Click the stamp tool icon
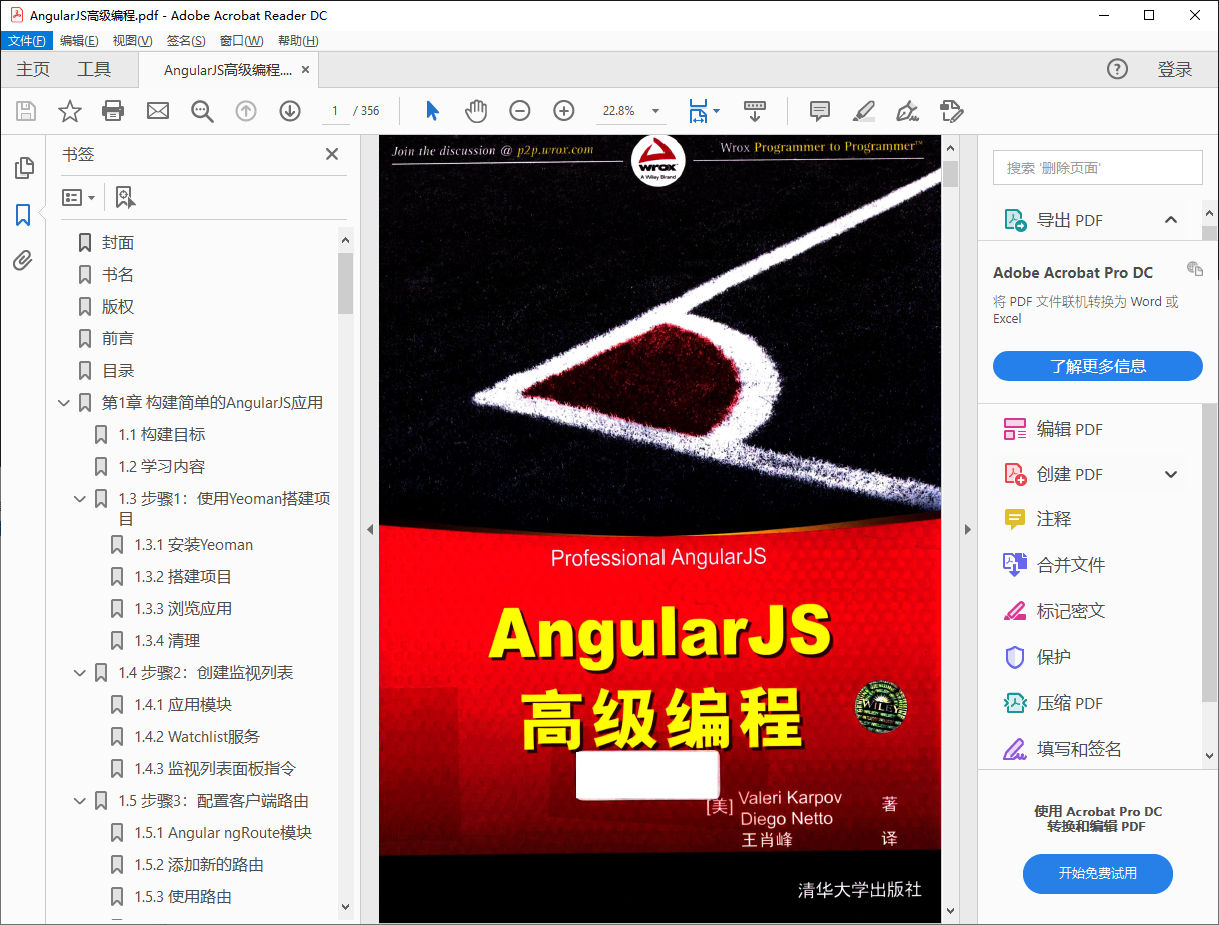The image size is (1219, 925). pyautogui.click(x=951, y=111)
